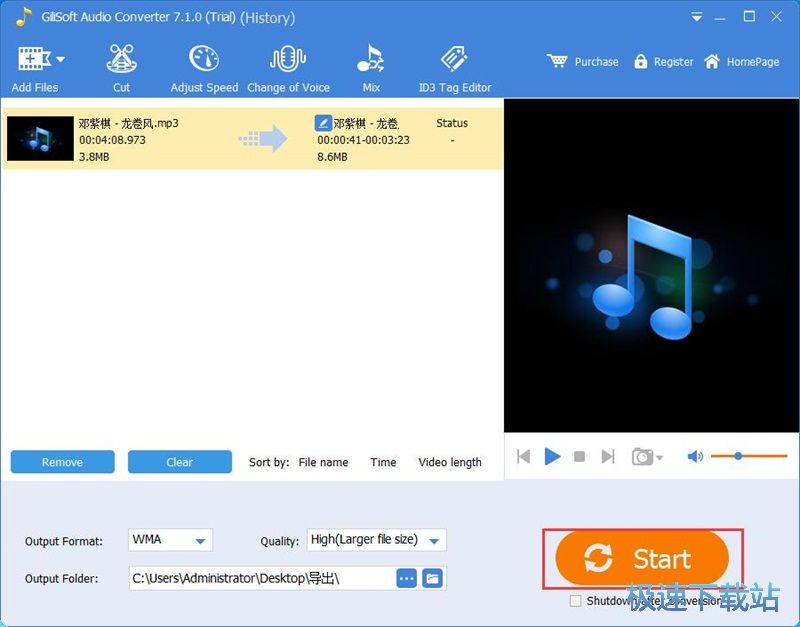This screenshot has width=800, height=627.
Task: Select output range 00:00:41-00:03:23
Action: click(x=363, y=140)
